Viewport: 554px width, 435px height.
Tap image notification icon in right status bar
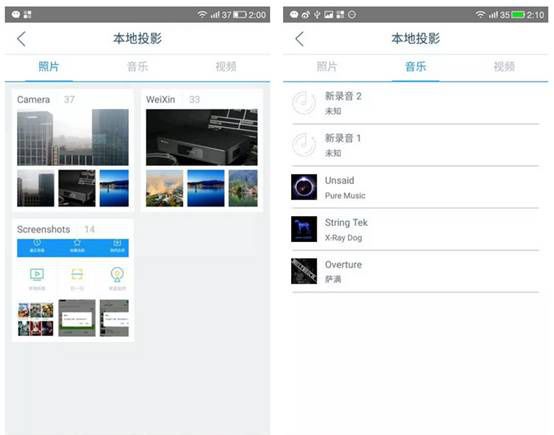tap(329, 14)
